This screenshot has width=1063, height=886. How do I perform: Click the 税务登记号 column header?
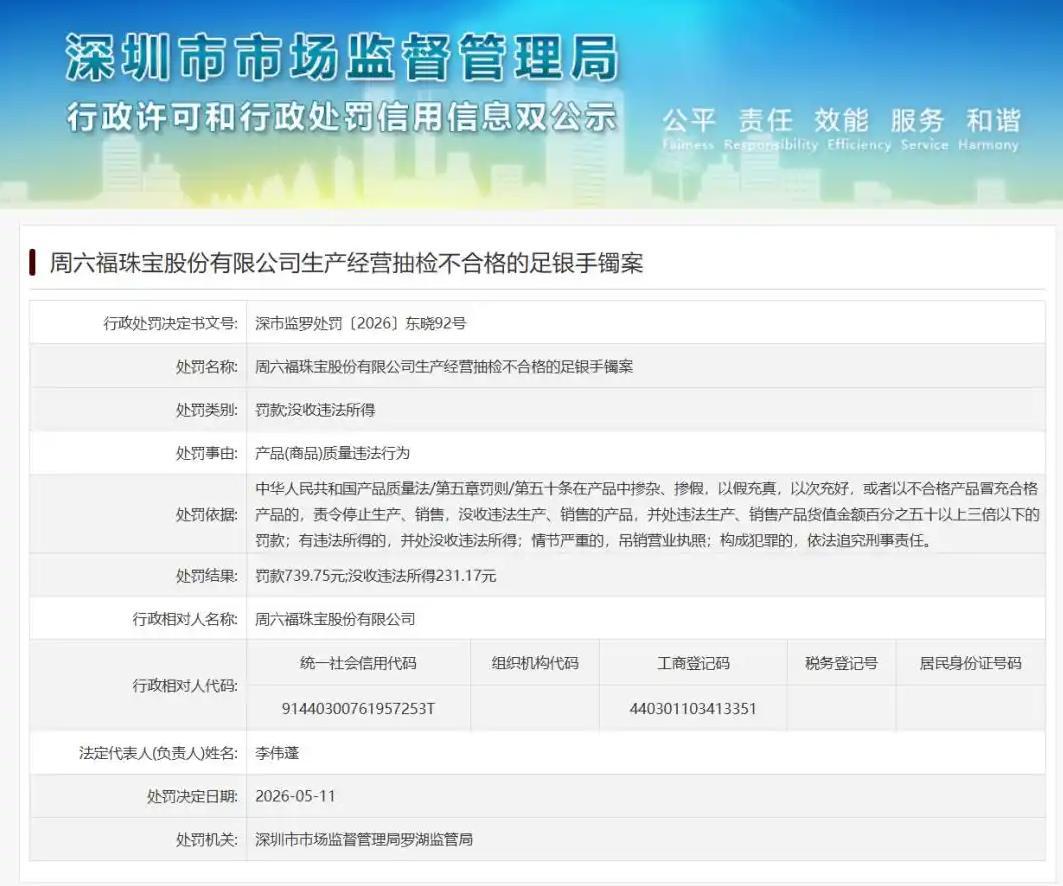pyautogui.click(x=841, y=663)
